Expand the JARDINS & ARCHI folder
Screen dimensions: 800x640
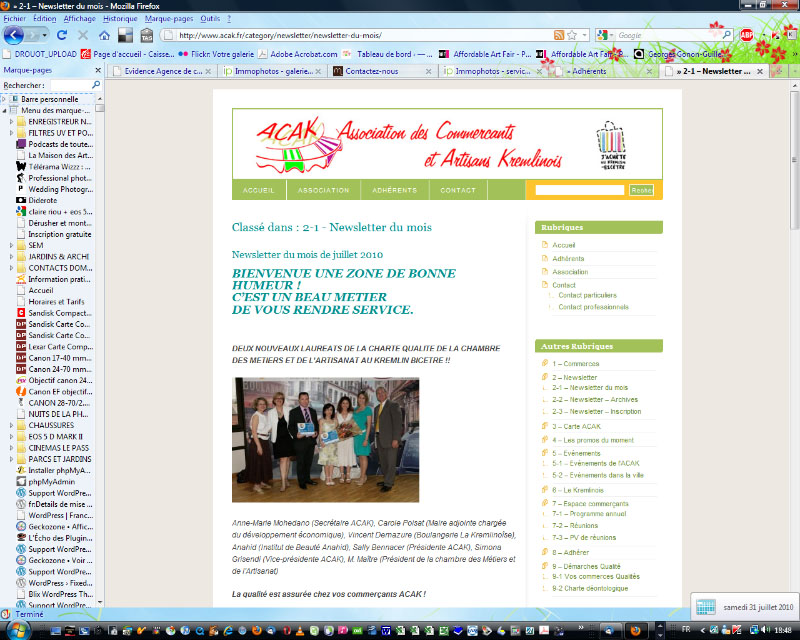coord(12,257)
